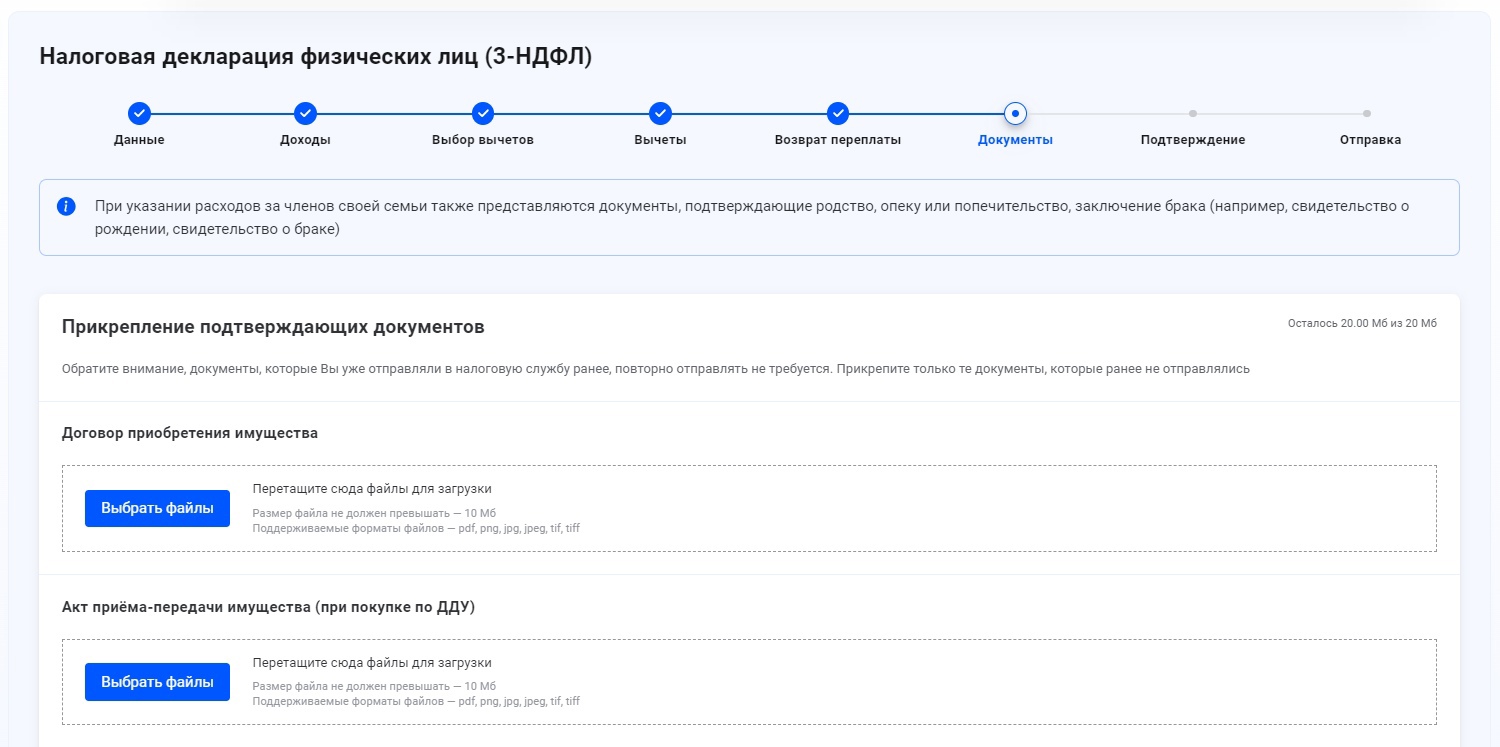Click the checkmark circle above Вычеты step

coord(660,113)
